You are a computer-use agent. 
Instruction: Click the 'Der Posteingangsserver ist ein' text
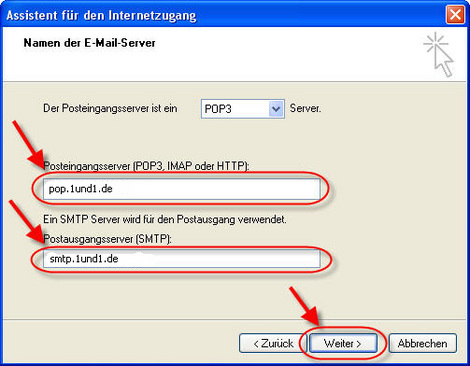pos(110,109)
